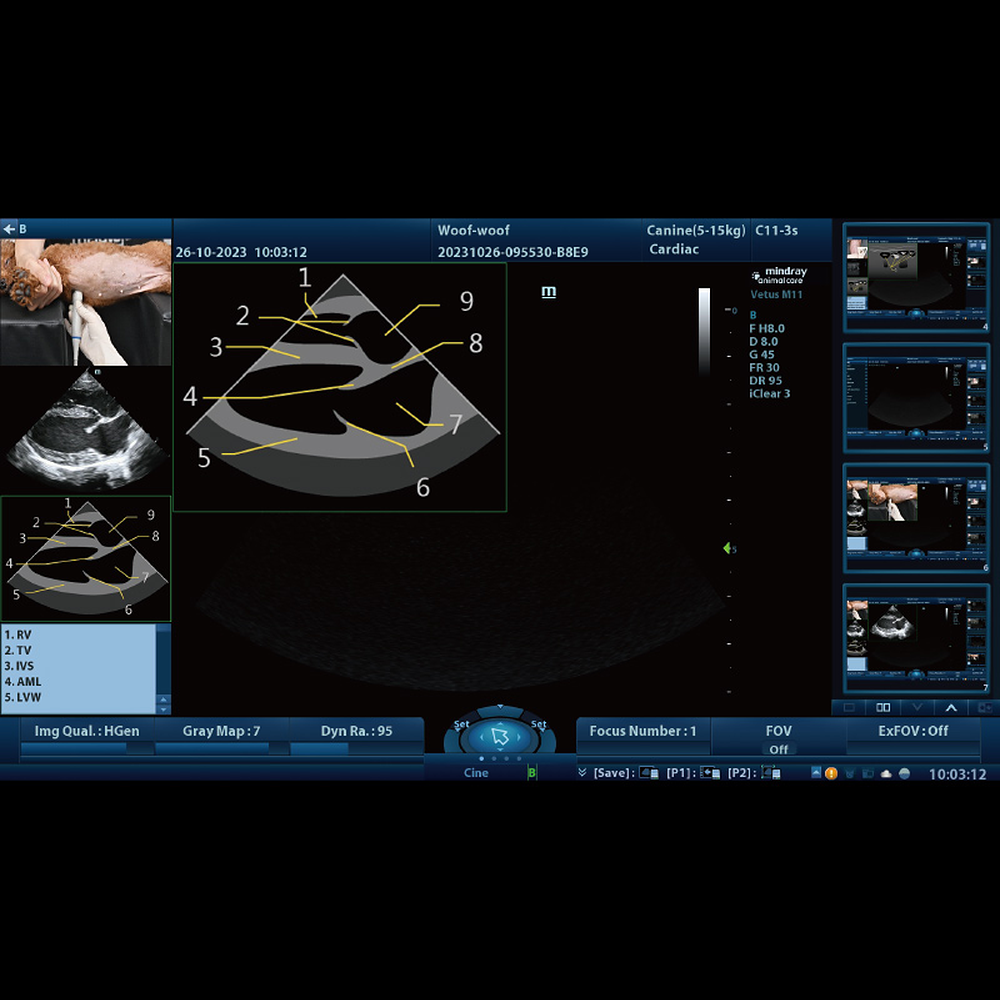Click the DR 95 parameter readout

pos(765,381)
